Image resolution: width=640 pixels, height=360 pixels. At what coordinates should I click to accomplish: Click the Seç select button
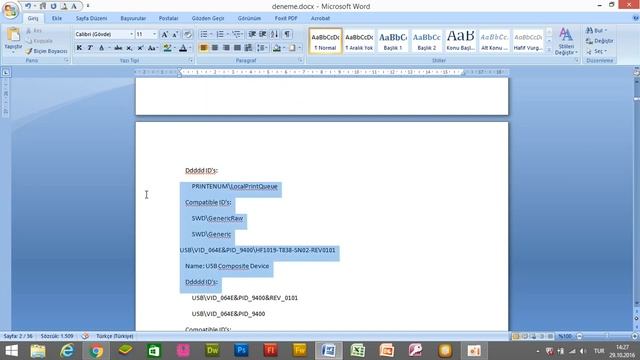tap(596, 51)
